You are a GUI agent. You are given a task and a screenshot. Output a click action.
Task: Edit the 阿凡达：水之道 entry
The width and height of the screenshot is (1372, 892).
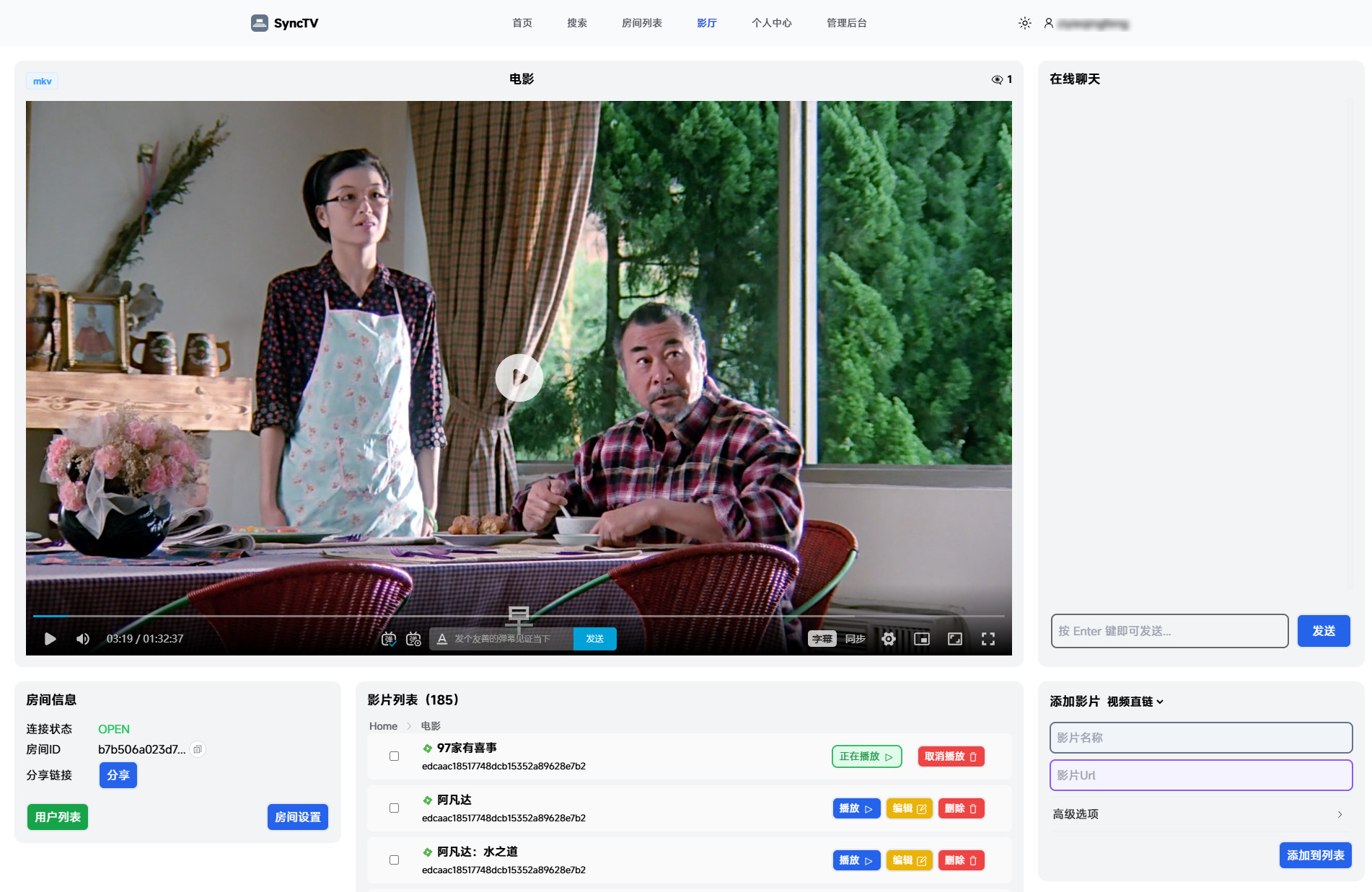click(x=909, y=860)
